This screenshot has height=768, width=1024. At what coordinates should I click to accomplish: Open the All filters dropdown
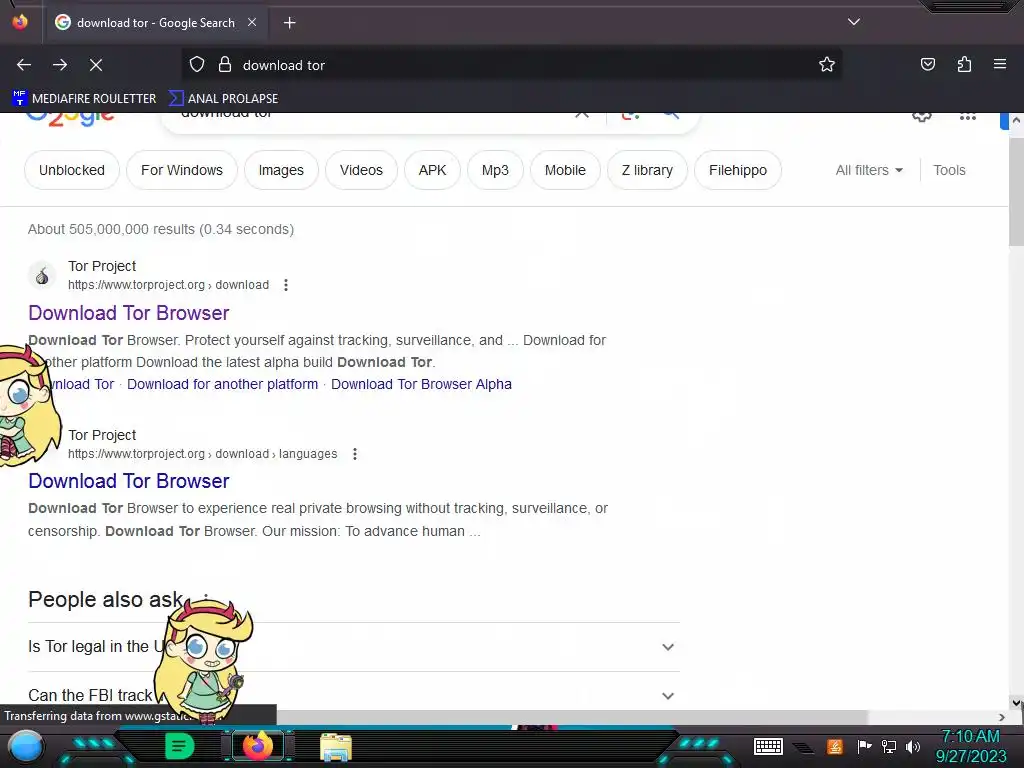869,170
